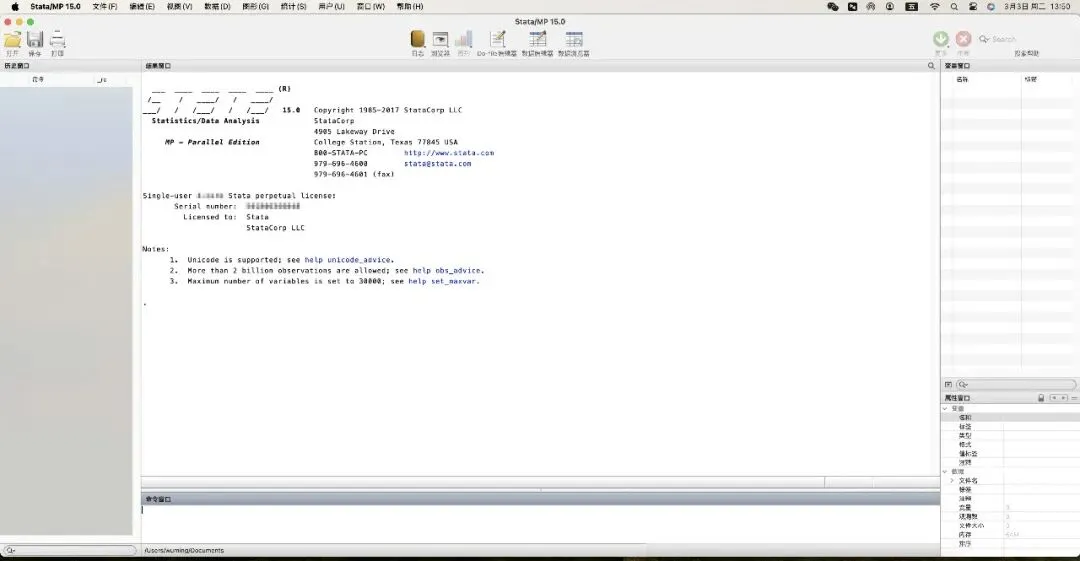
Task: Select the 名称 row in Properties
Action: [x=1010, y=418]
